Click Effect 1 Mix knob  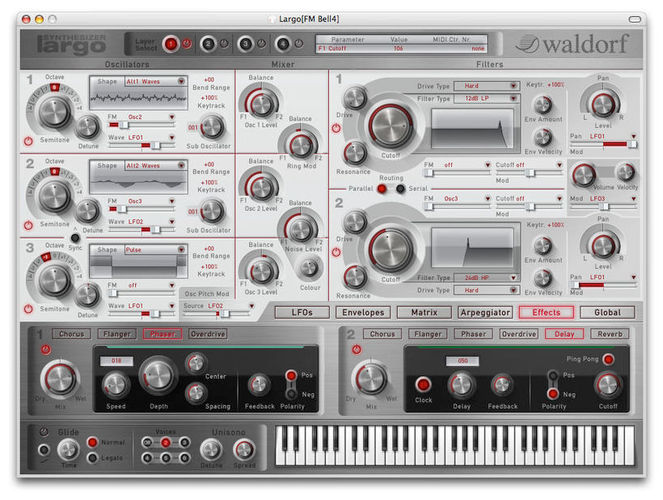point(60,378)
